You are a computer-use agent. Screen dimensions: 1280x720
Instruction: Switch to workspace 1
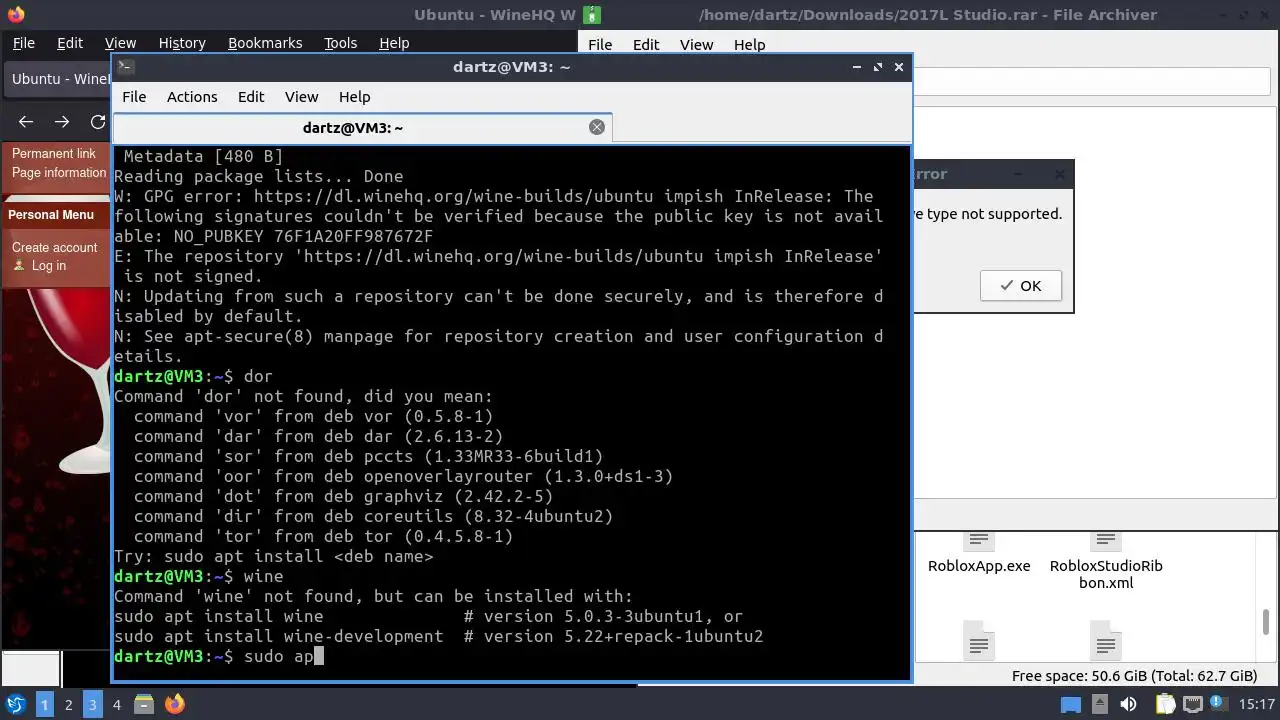44,704
